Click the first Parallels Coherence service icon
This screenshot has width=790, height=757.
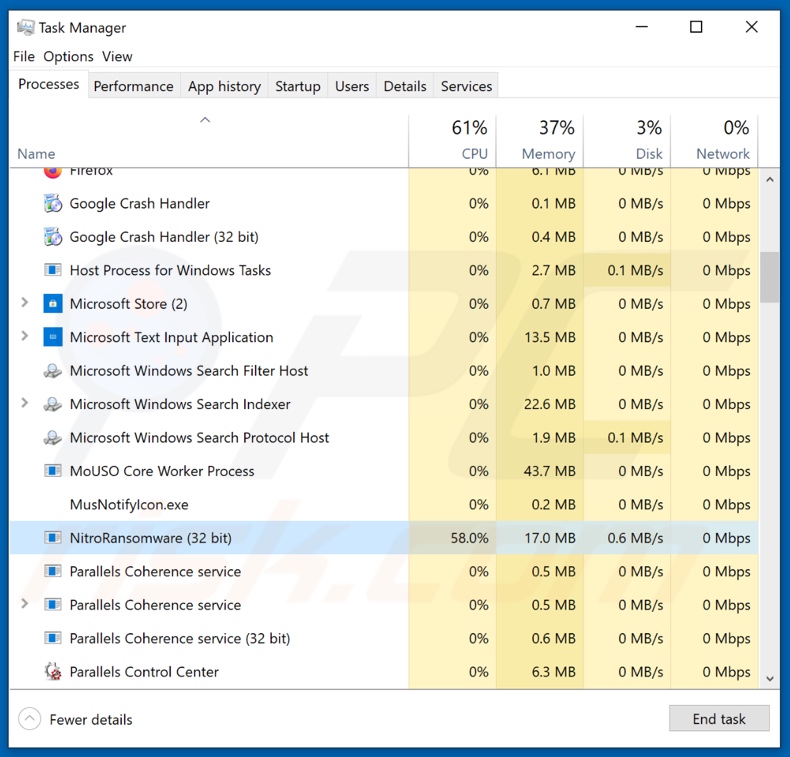52,571
